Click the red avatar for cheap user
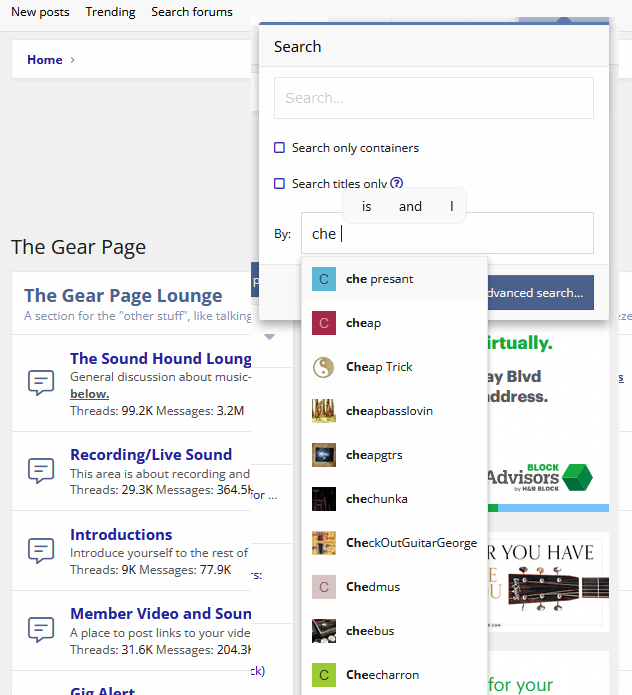632x695 pixels. 324,323
